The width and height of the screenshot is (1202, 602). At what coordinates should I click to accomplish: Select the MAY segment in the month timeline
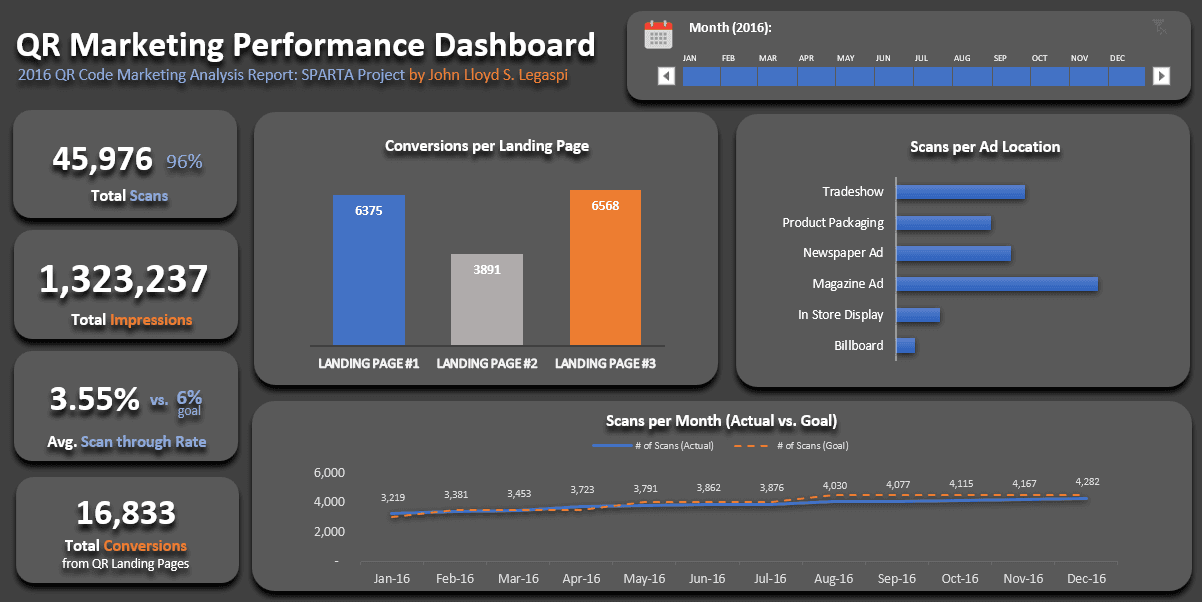tap(855, 76)
